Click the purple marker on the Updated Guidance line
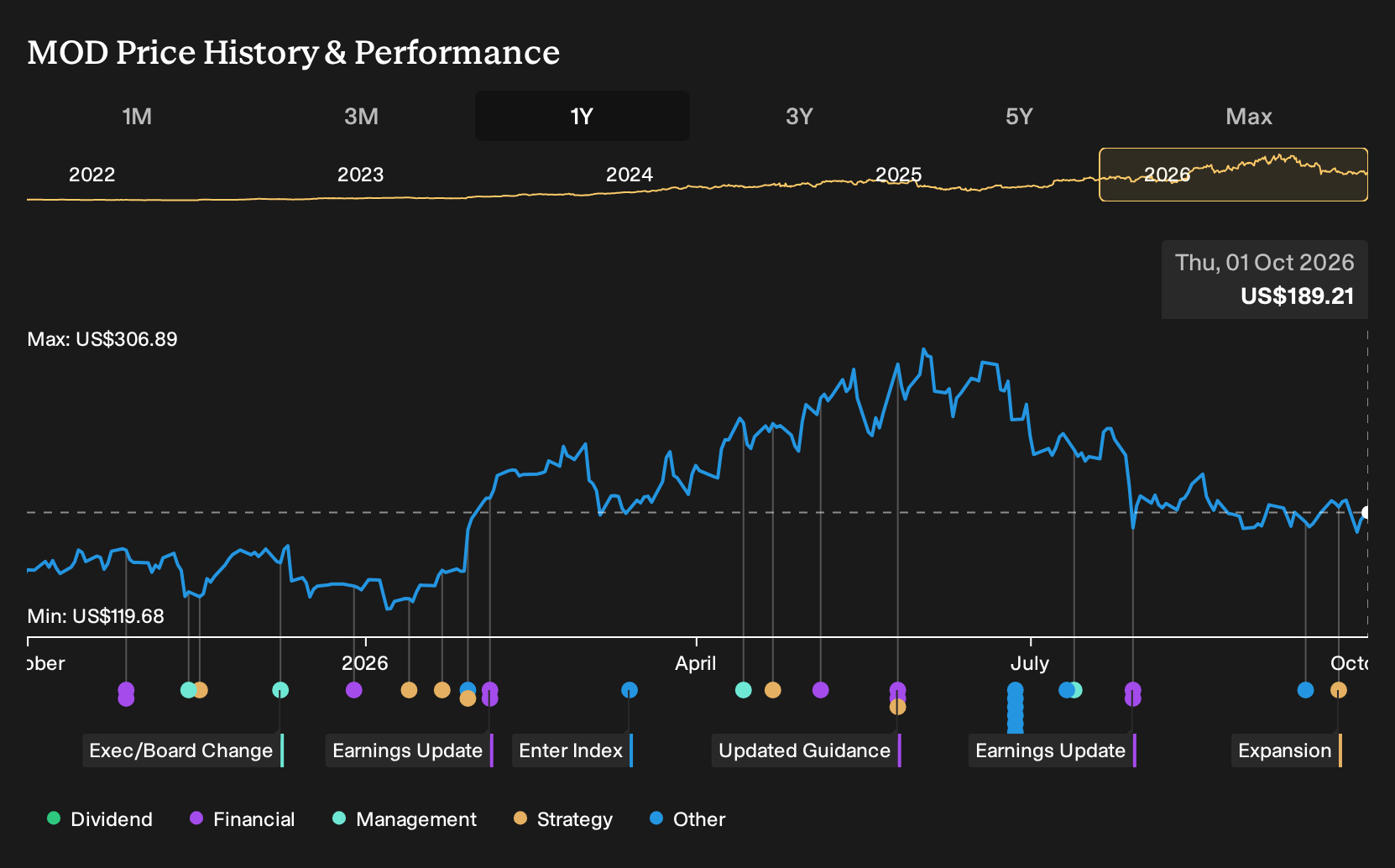1395x868 pixels. [x=898, y=691]
